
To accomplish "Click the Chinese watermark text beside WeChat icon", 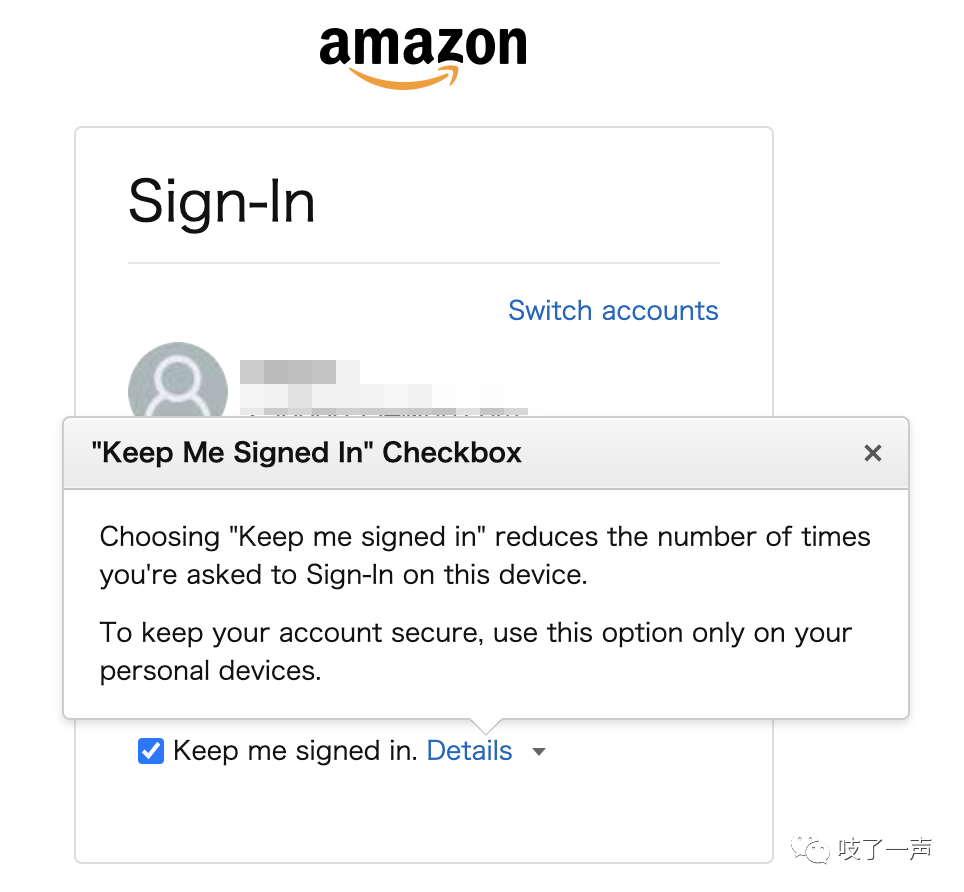I will (x=885, y=849).
